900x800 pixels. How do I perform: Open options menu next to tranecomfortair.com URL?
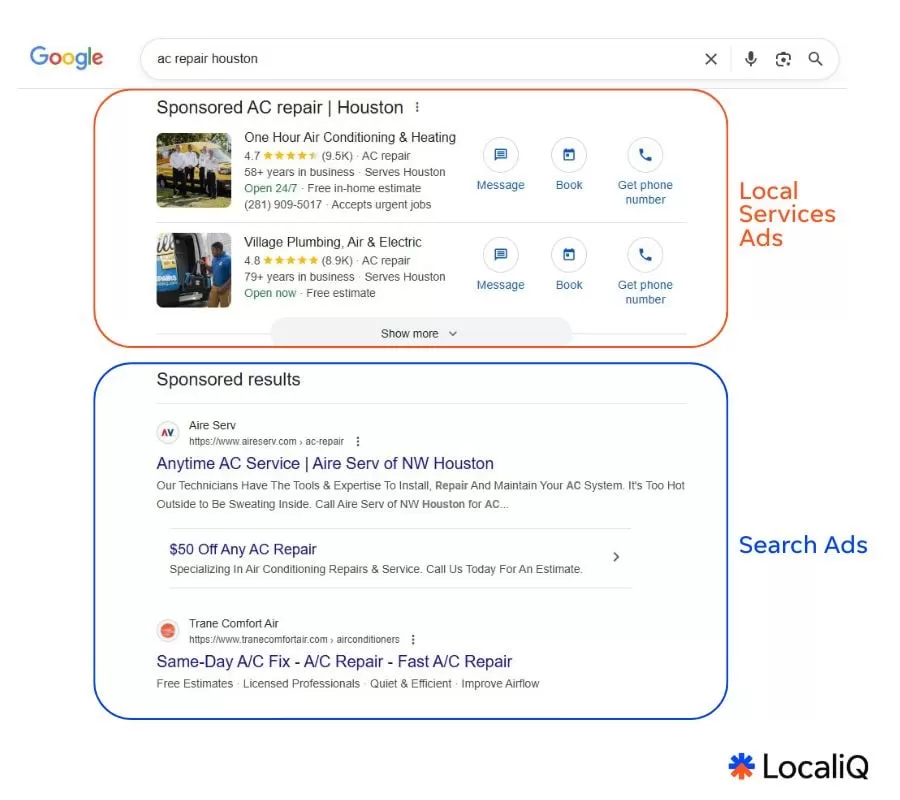[413, 639]
